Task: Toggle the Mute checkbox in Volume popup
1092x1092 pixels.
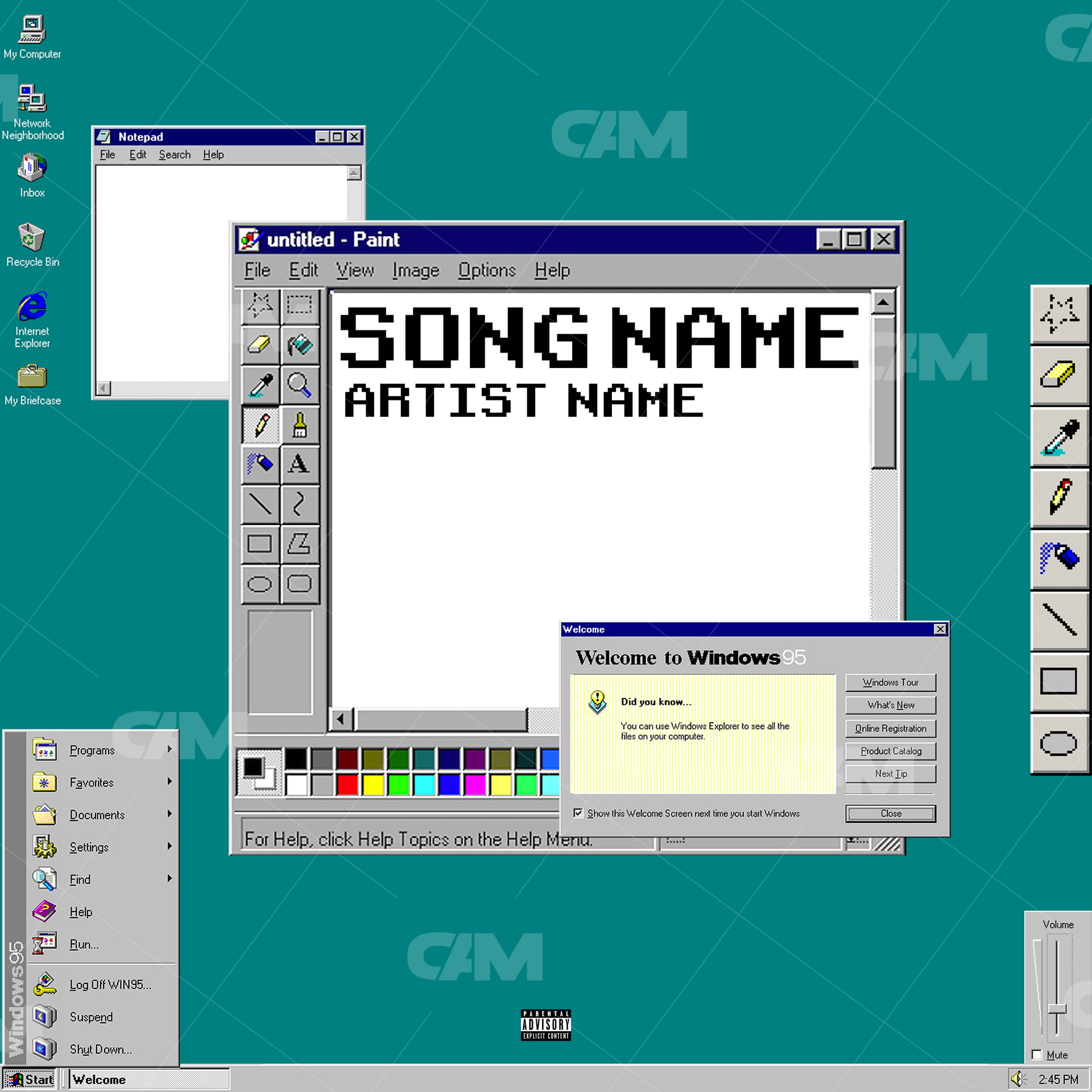Action: click(x=1036, y=1055)
